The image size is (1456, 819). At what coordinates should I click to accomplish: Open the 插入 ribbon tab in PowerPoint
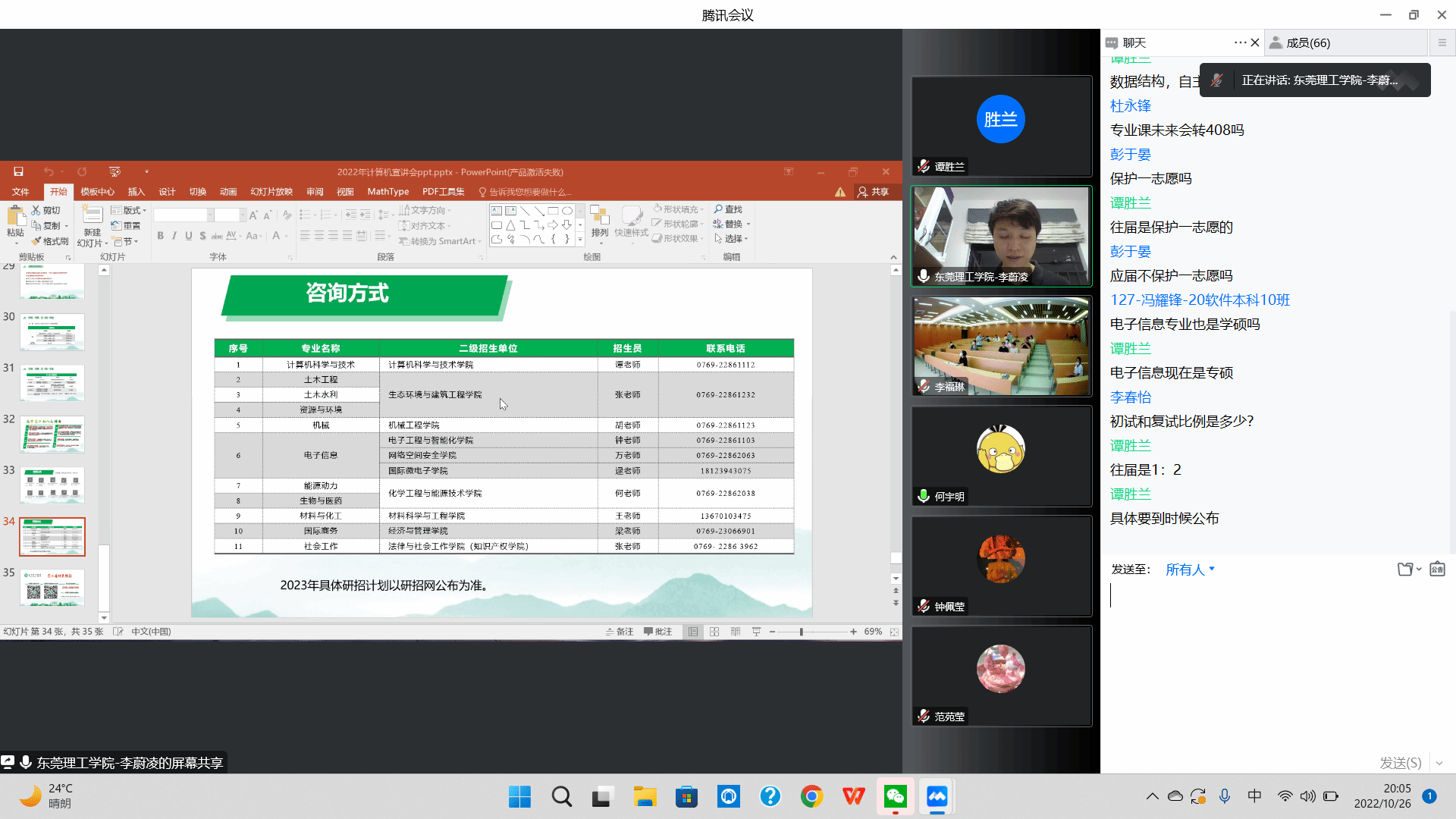136,192
